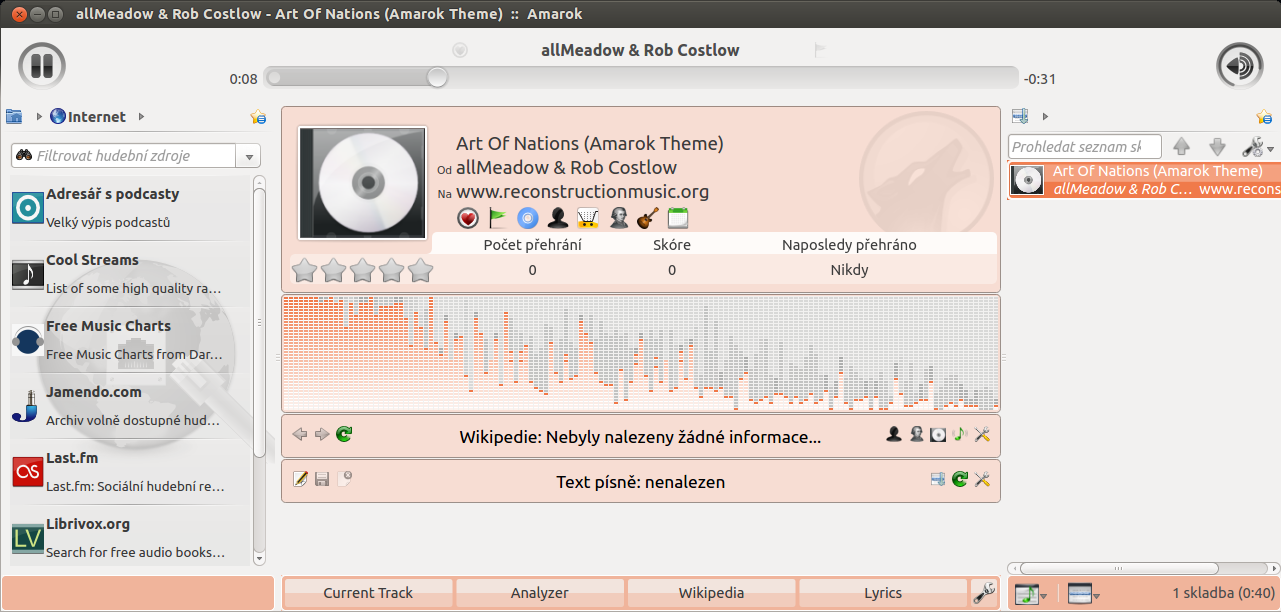Show Wikipedia composer page icon
Viewport: 1281px width, 612px height.
[x=916, y=434]
